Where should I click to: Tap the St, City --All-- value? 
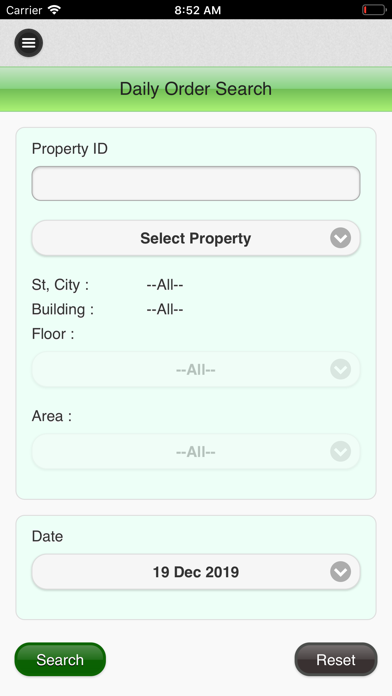(165, 285)
